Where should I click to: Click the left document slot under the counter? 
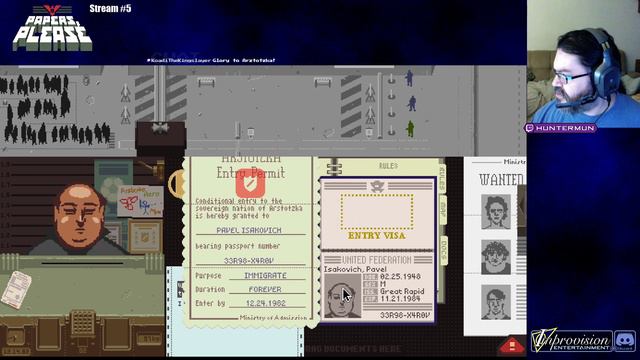tap(49, 333)
